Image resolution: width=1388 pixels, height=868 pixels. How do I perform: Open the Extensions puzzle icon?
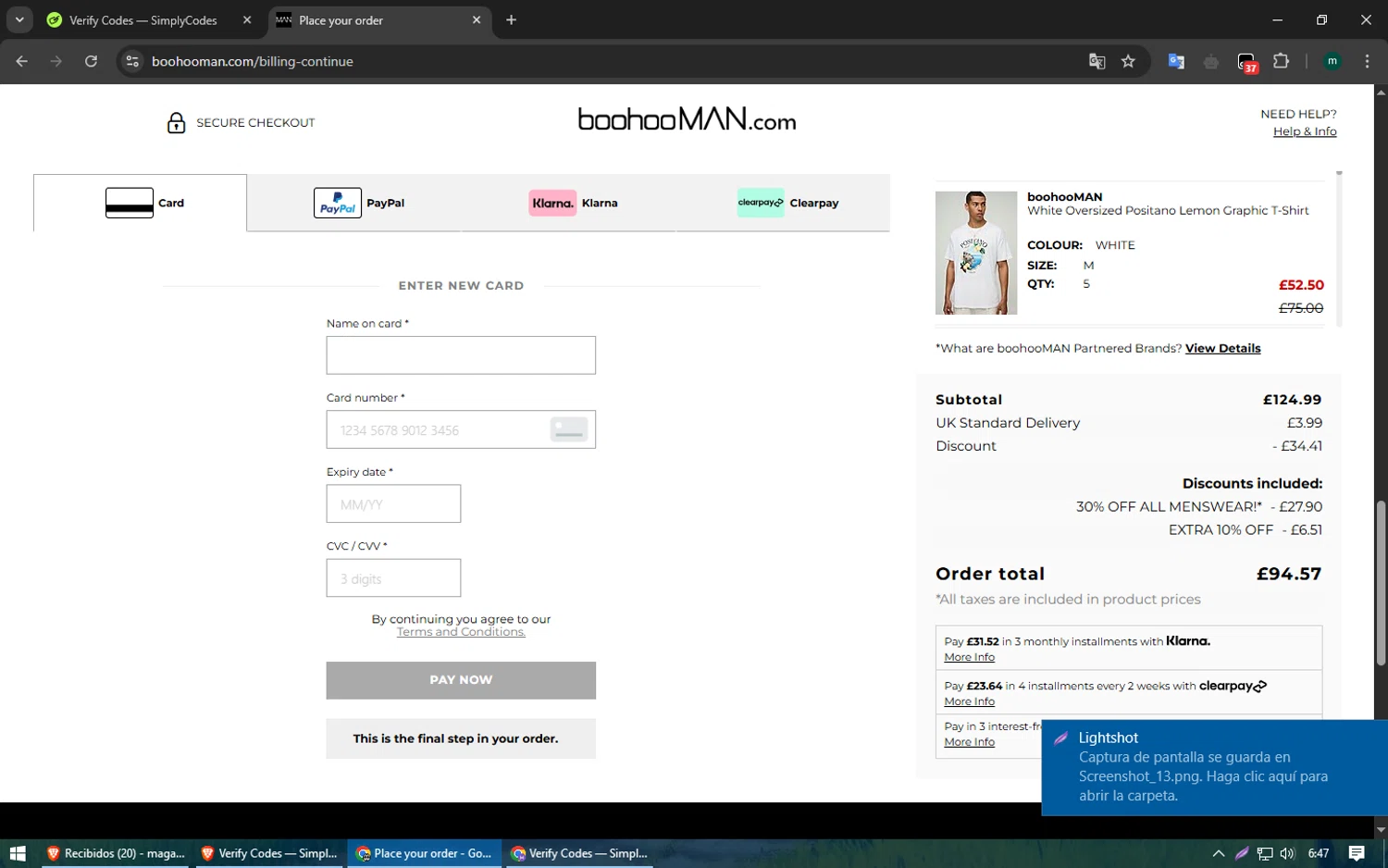coord(1281,61)
